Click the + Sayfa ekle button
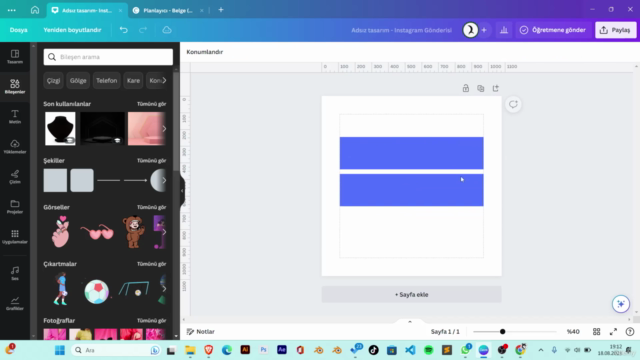The width and height of the screenshot is (640, 360). pos(411,294)
